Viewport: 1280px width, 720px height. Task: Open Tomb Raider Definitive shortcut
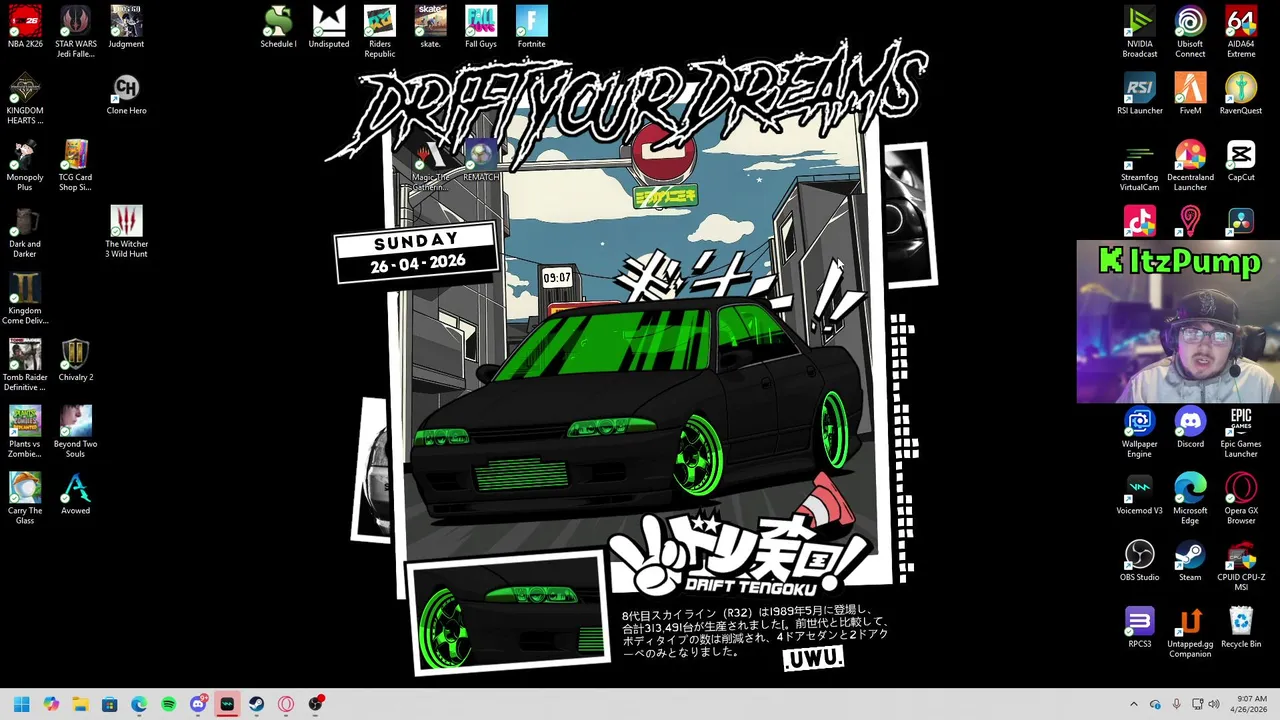pos(25,365)
